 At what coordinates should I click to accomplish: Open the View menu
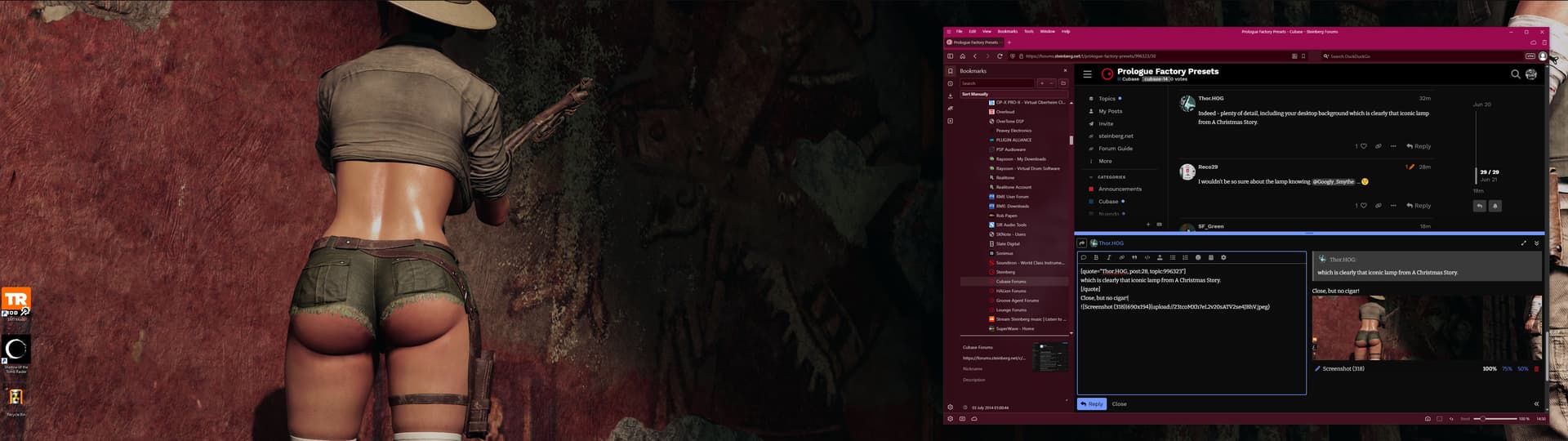[987, 32]
